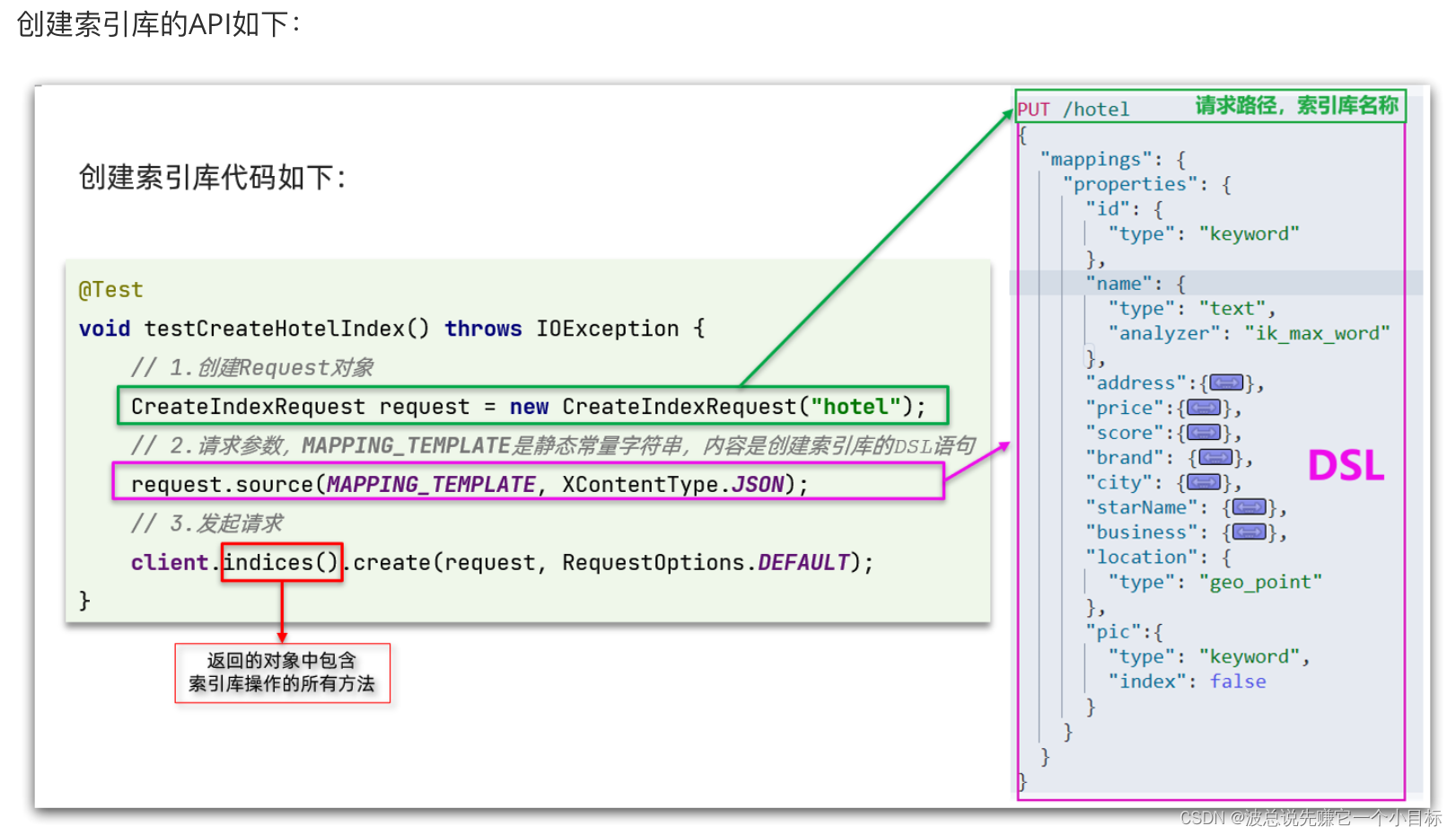Click the comment starting "// 2.请求参数"
This screenshot has height=835, width=1456.
pos(553,445)
